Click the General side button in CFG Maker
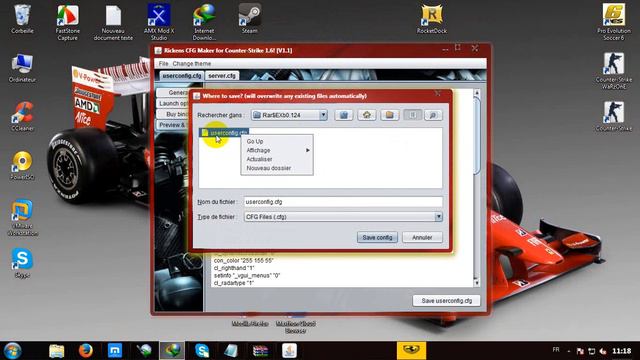640x360 pixels. click(173, 93)
